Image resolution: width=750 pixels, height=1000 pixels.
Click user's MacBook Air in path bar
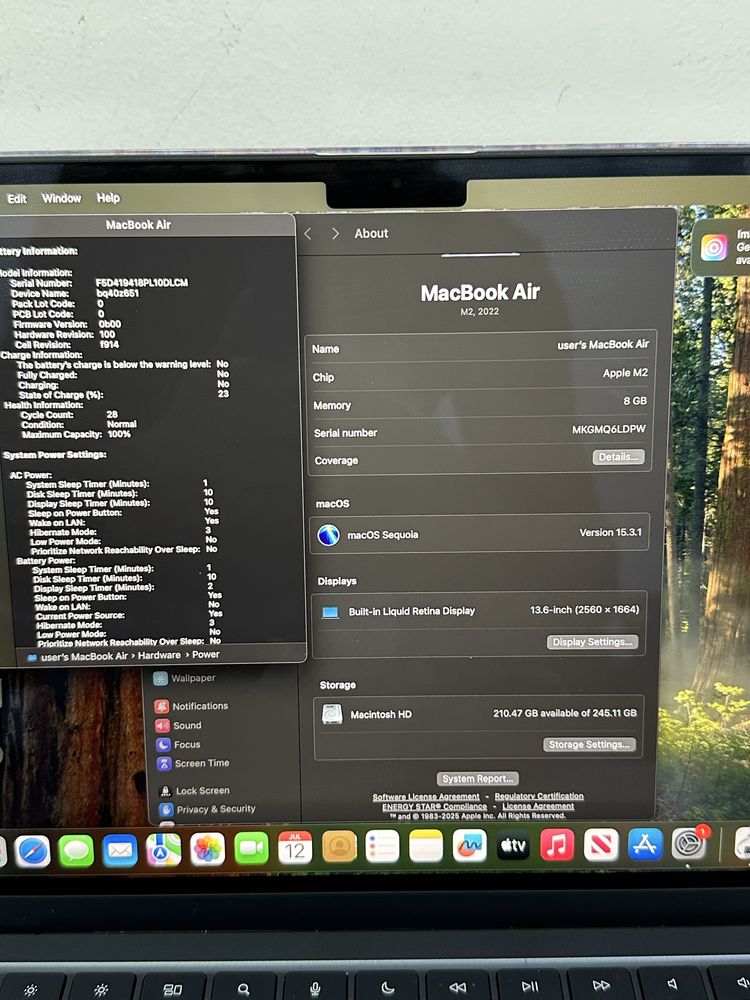coord(84,656)
